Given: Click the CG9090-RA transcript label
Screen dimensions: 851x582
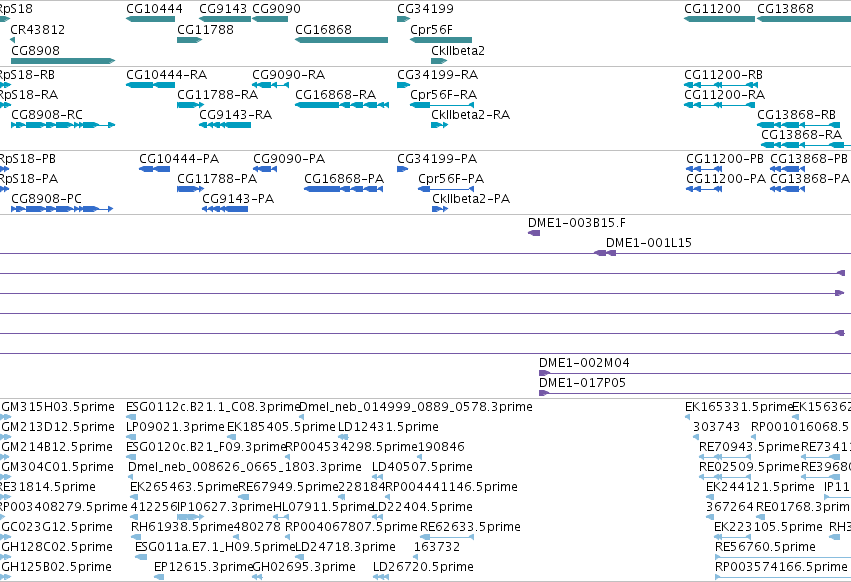Looking at the screenshot, I should (289, 74).
